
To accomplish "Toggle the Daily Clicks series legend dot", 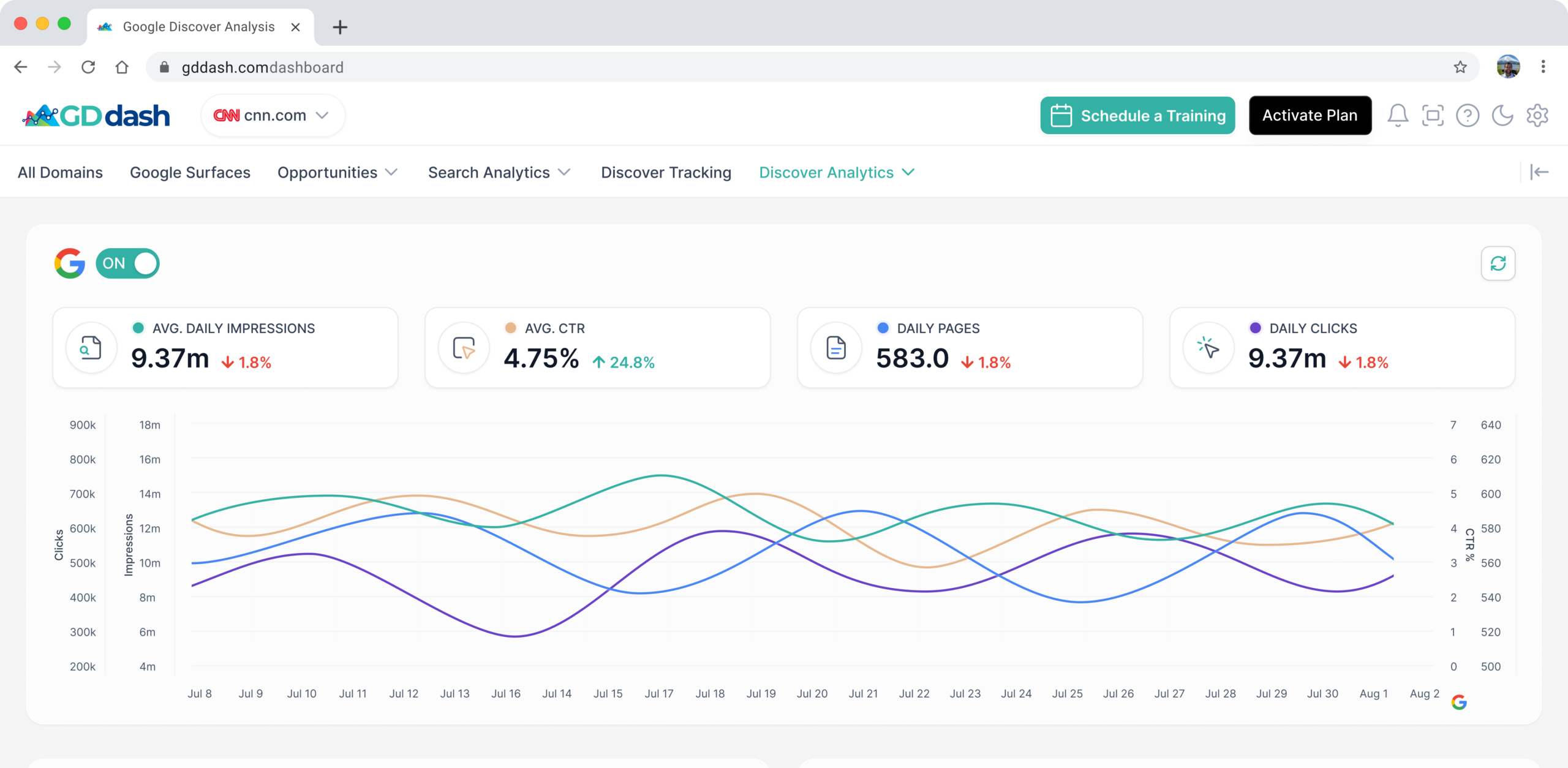I will coord(1255,328).
